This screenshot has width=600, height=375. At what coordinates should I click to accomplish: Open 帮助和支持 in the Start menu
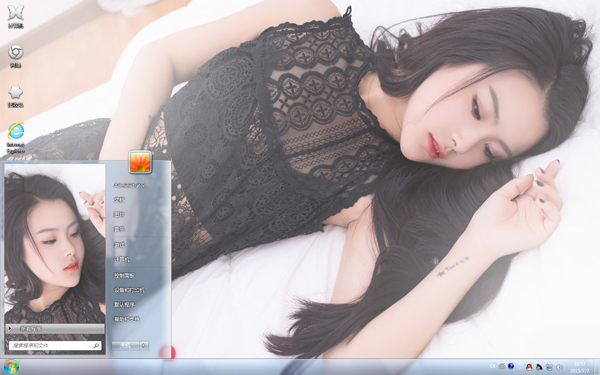point(127,319)
